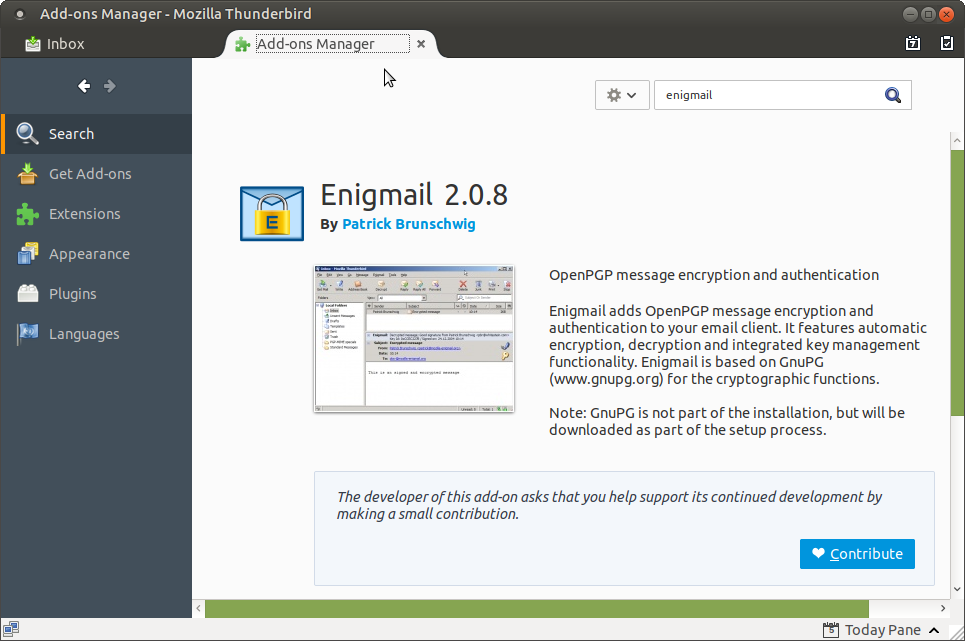Click the online status icon in status bar
This screenshot has width=965, height=641.
[11, 629]
